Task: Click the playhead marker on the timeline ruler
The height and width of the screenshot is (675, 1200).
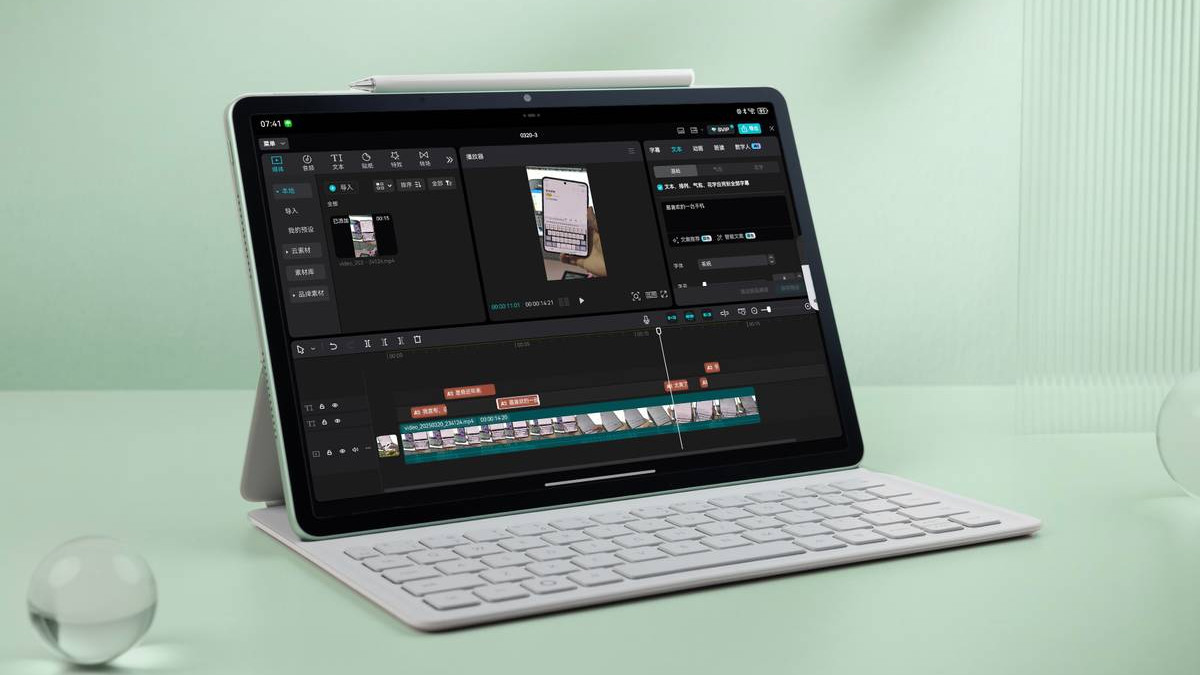Action: [x=658, y=331]
